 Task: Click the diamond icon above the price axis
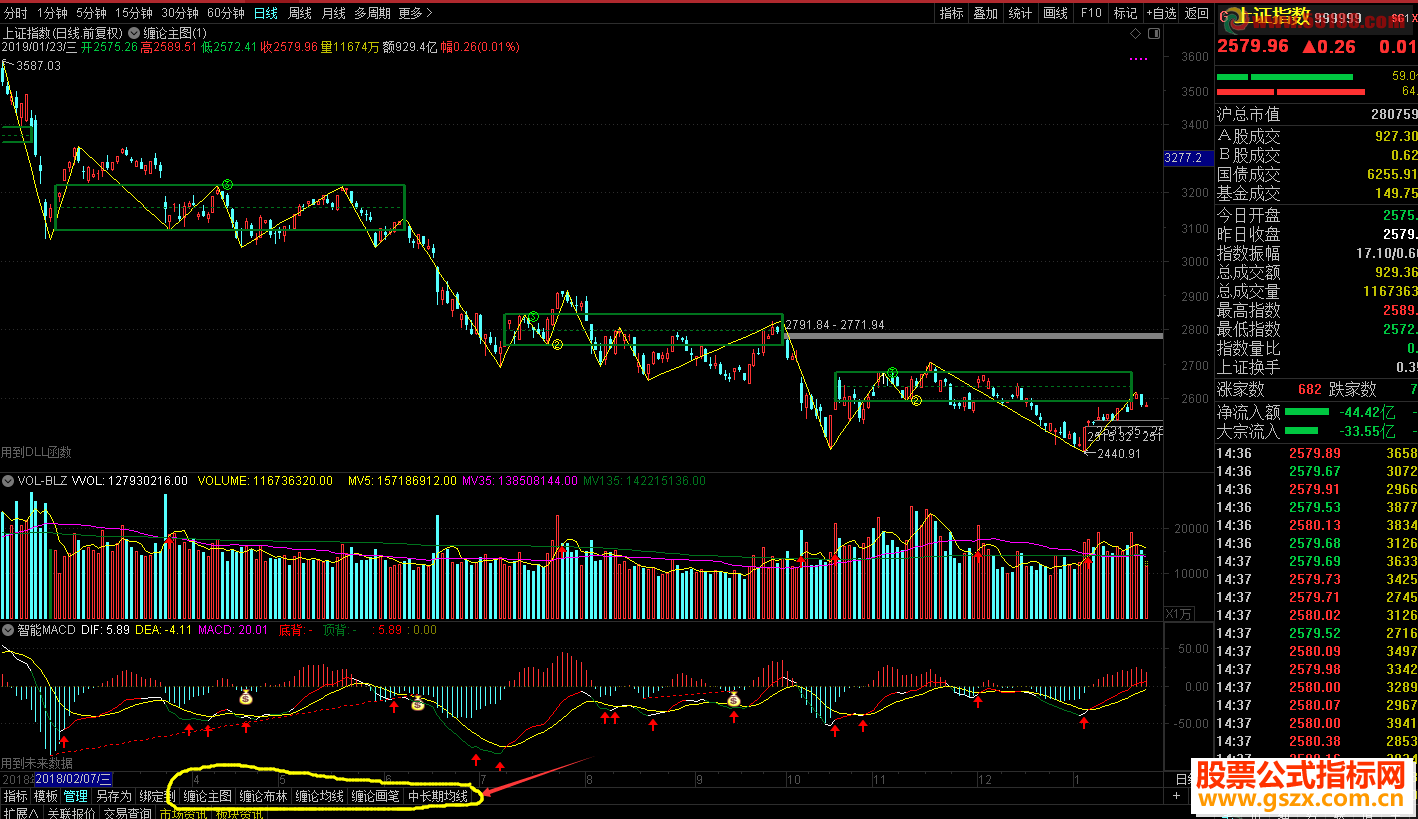1135,33
